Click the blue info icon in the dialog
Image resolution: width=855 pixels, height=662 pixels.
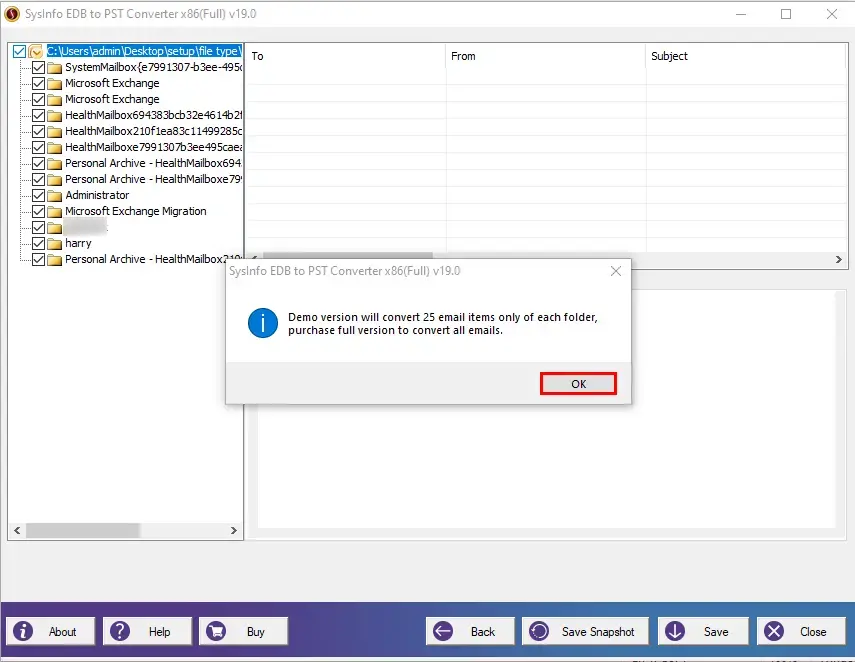coord(263,323)
